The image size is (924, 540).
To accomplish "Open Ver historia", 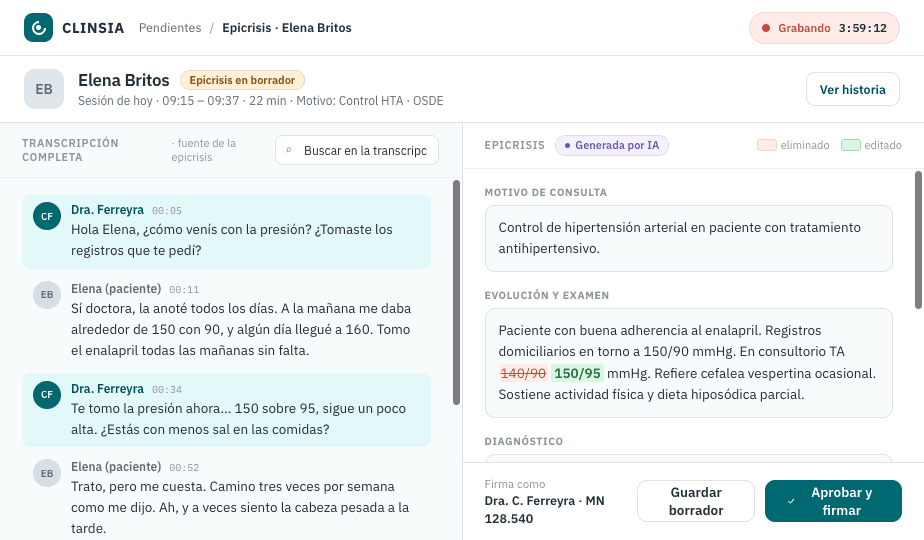I will point(852,90).
